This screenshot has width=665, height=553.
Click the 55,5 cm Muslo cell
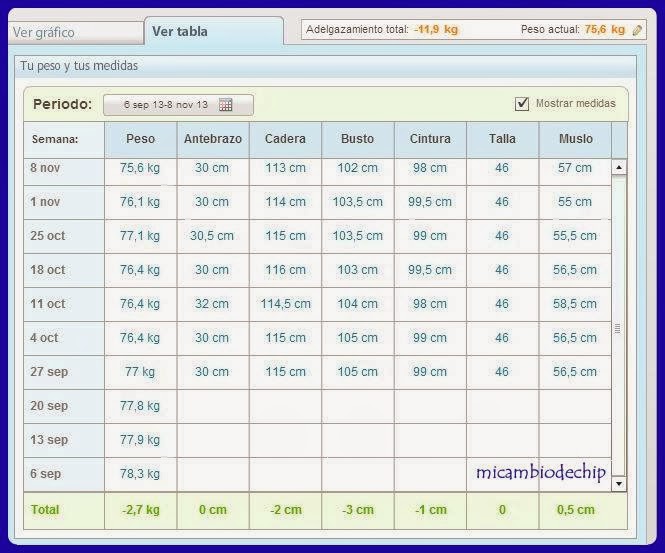[575, 236]
